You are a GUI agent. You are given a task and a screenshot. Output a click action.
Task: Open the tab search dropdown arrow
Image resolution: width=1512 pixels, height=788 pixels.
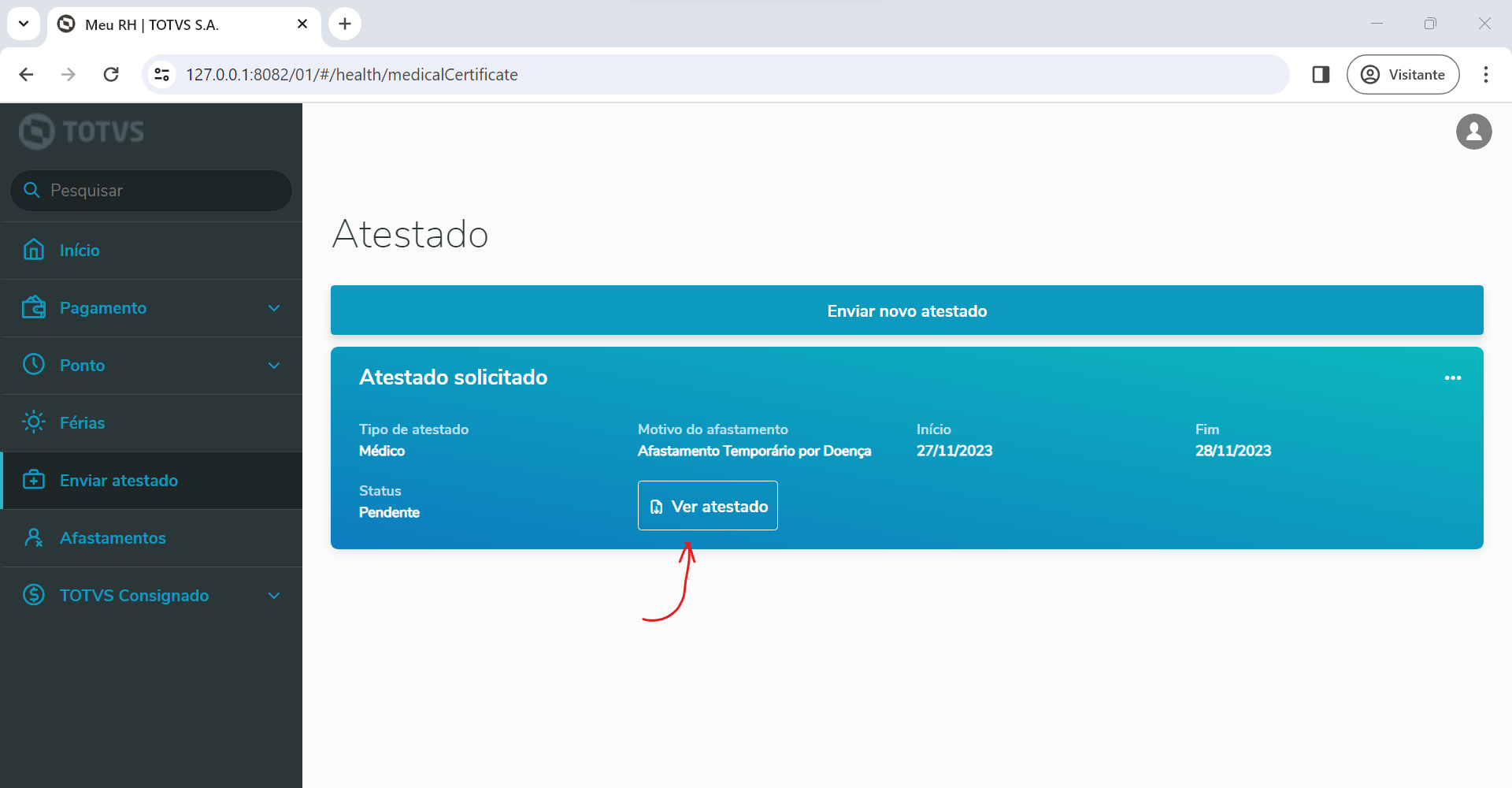coord(24,24)
